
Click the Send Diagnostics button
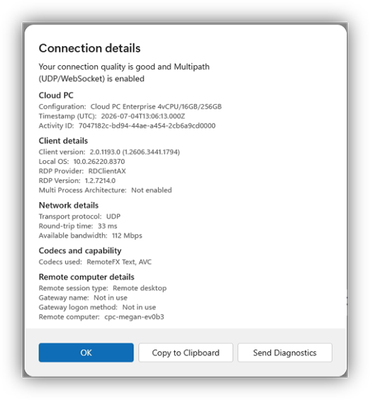pos(285,353)
